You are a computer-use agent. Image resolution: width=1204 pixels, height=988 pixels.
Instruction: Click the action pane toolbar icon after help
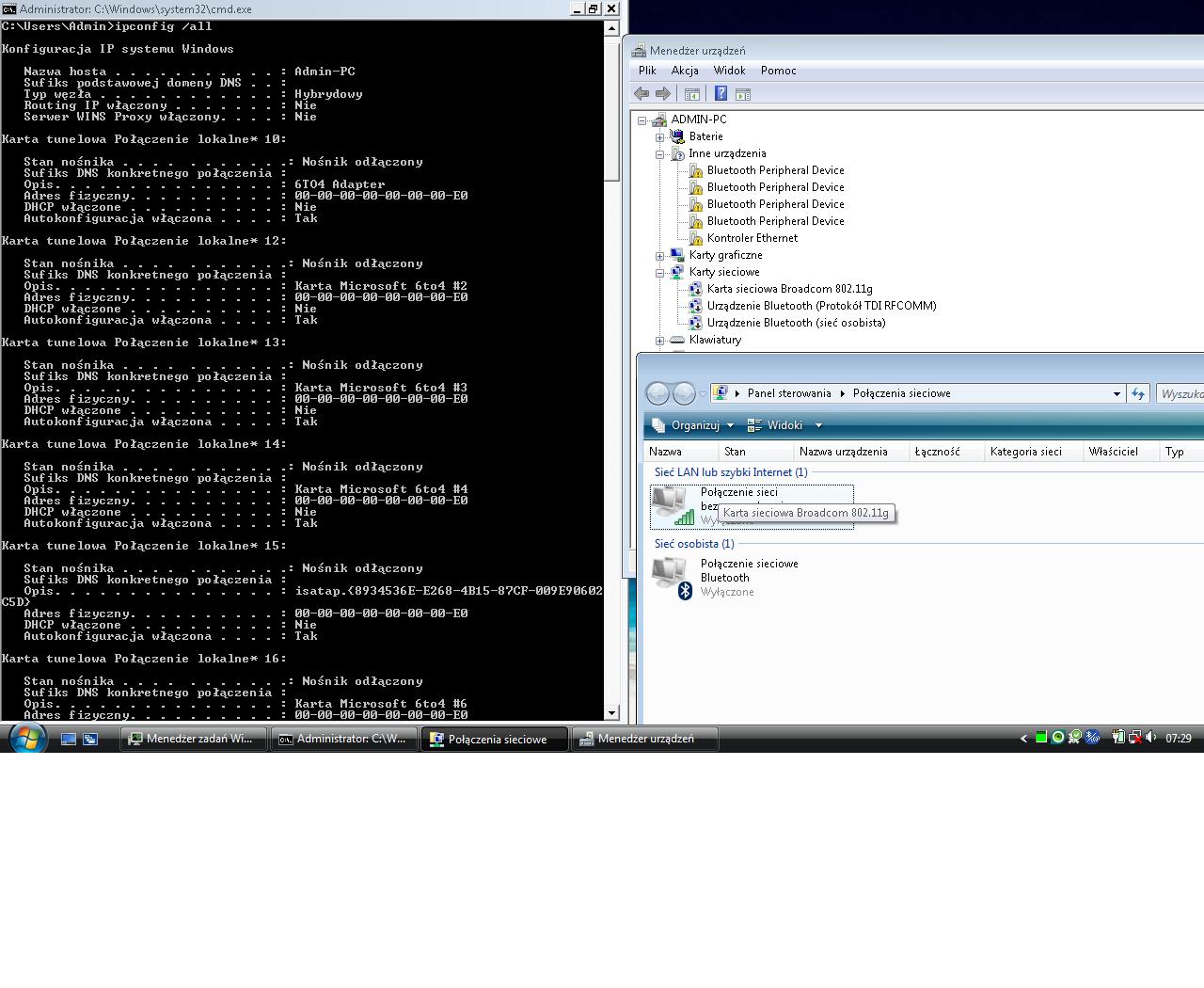tap(743, 94)
